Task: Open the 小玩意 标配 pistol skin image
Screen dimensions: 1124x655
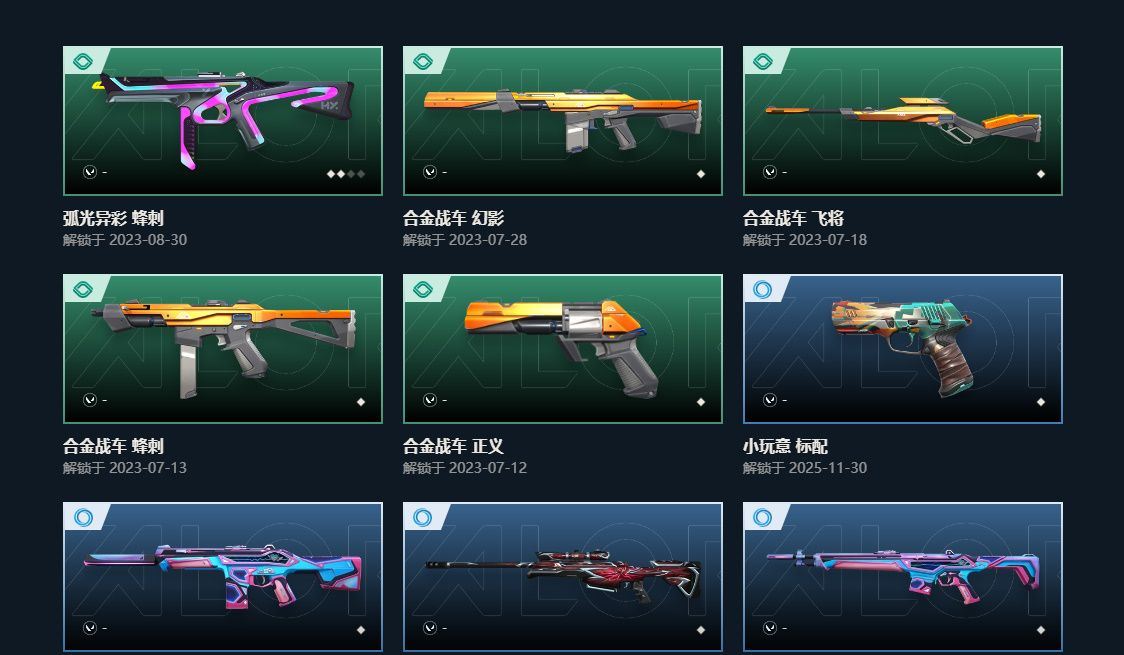Action: coord(902,347)
